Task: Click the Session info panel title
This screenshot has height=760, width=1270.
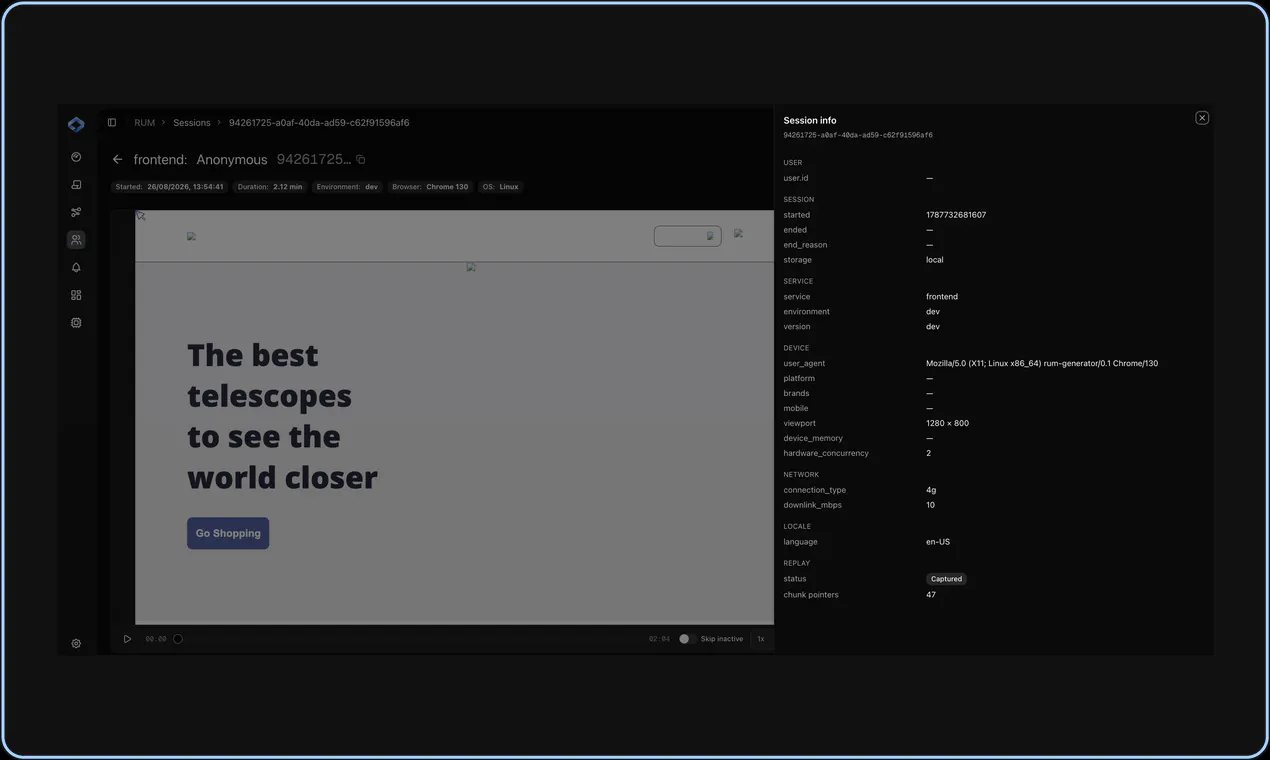Action: (x=810, y=121)
